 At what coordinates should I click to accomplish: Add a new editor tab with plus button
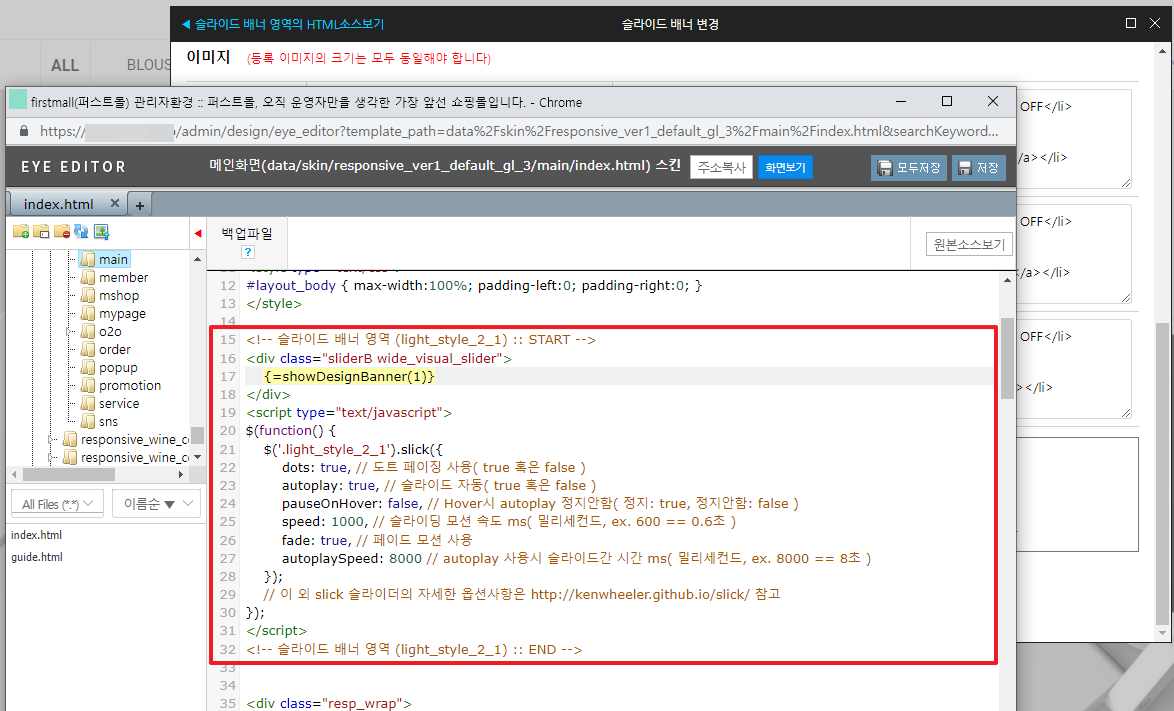(x=139, y=204)
